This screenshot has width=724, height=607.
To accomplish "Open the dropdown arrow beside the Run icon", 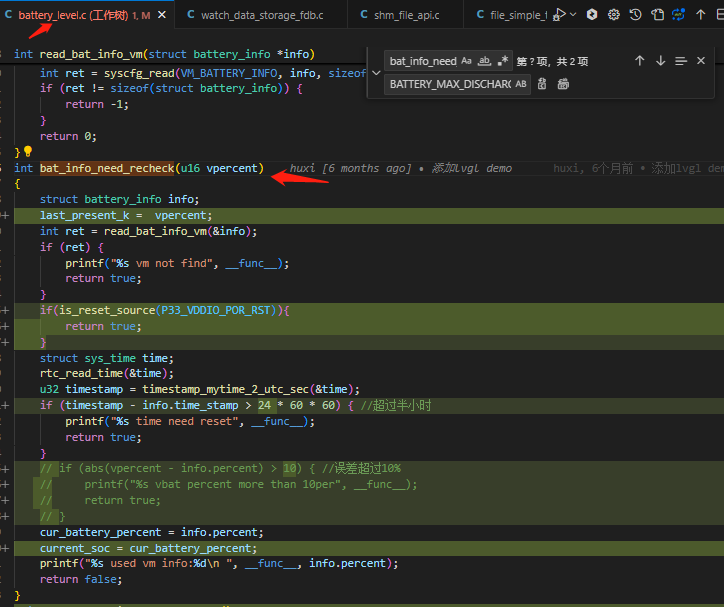I will 573,15.
